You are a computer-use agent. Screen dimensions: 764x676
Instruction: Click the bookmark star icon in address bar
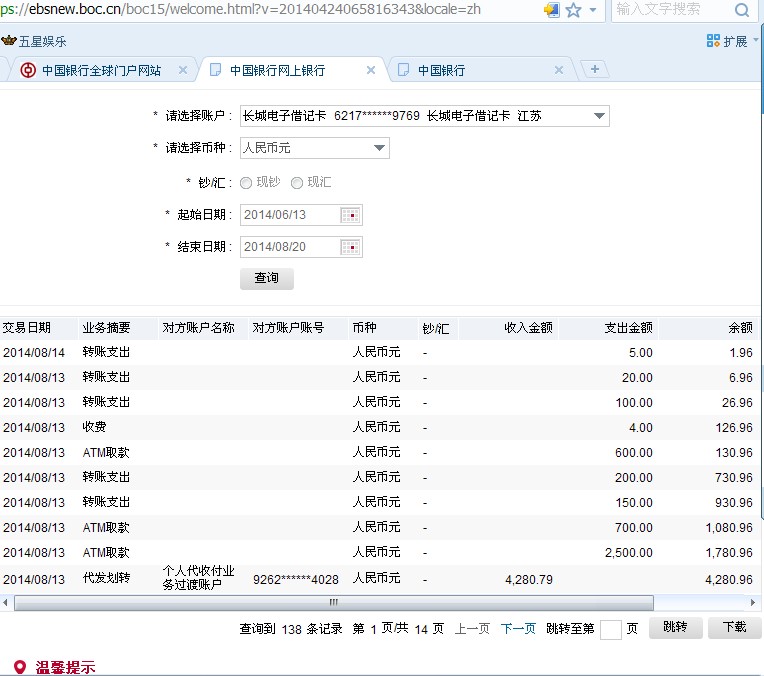pos(573,10)
